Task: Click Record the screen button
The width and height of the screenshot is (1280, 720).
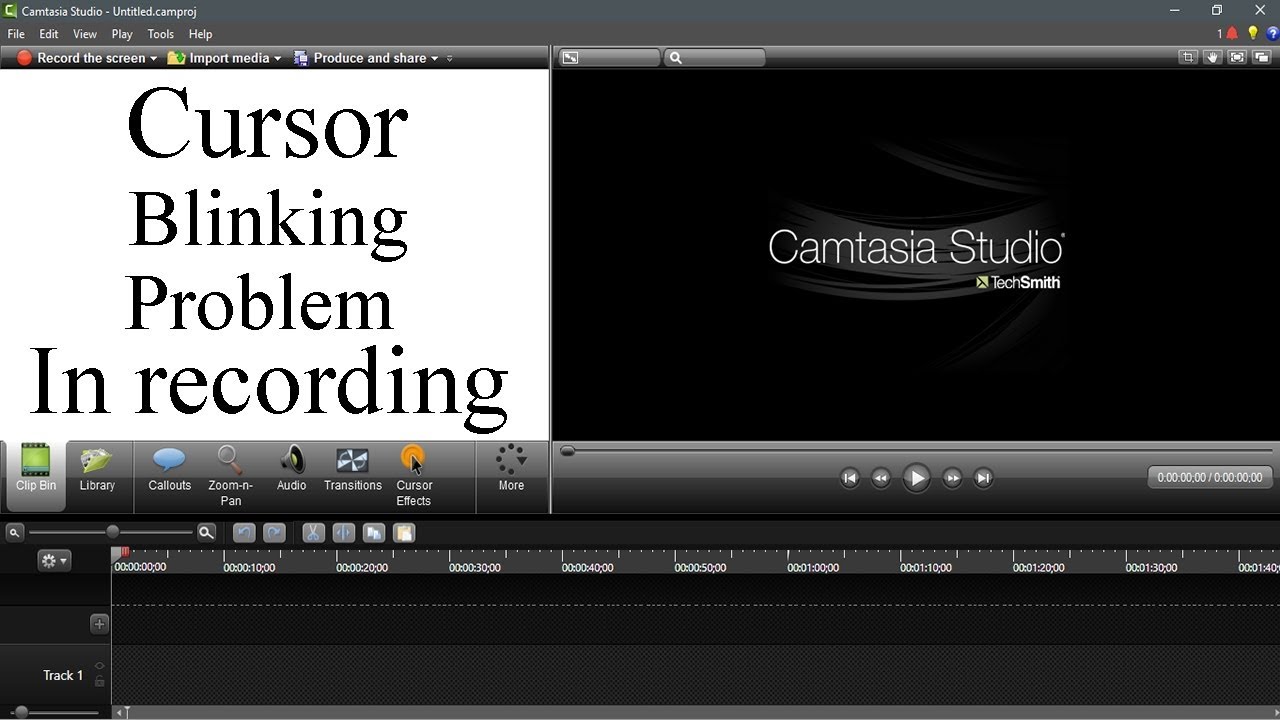Action: (x=81, y=58)
